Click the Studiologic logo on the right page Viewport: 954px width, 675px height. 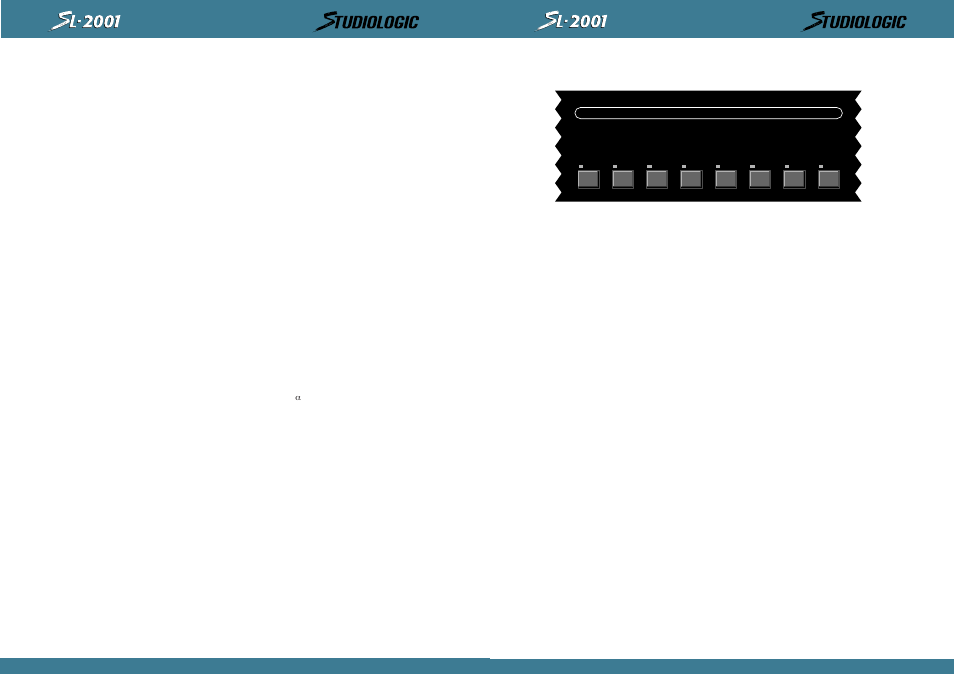[854, 21]
